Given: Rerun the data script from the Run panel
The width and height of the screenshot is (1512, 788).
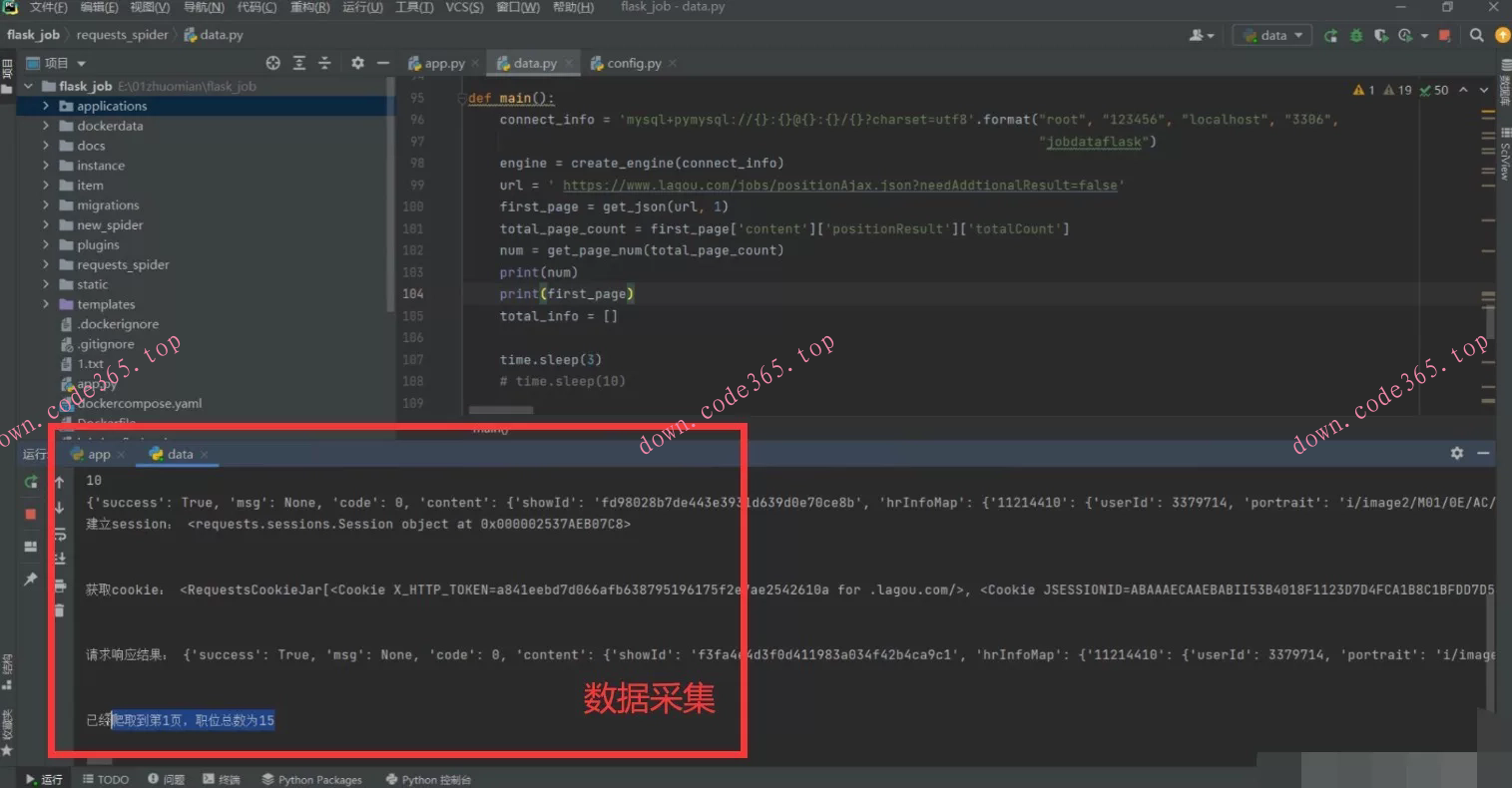Looking at the screenshot, I should [x=31, y=482].
